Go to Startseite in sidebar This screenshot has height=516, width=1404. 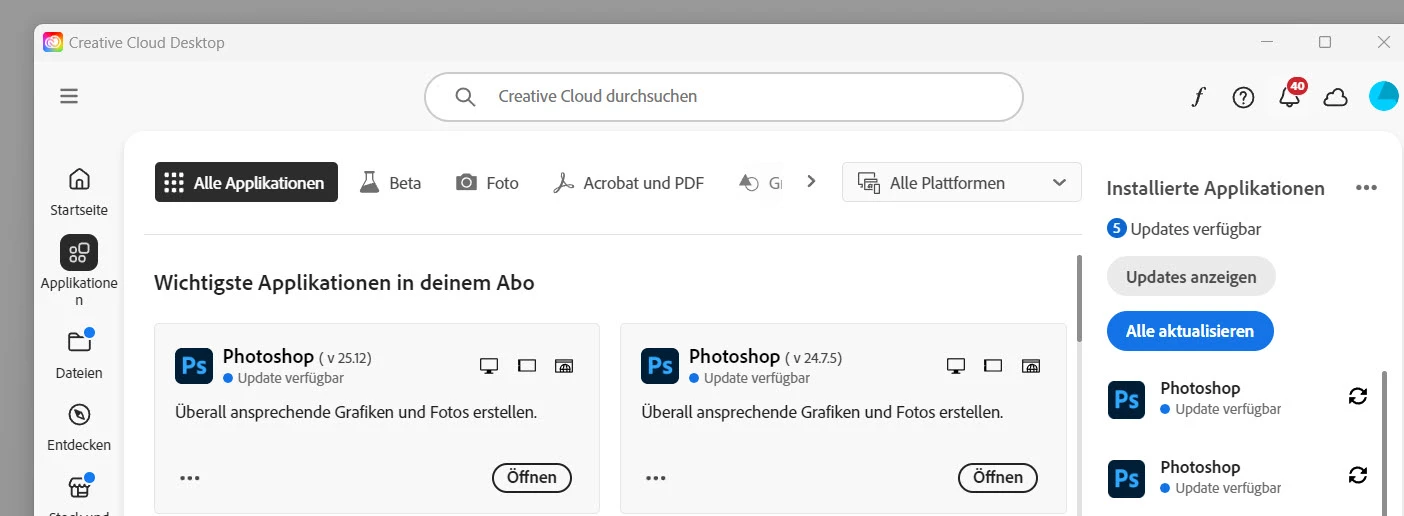pos(79,191)
